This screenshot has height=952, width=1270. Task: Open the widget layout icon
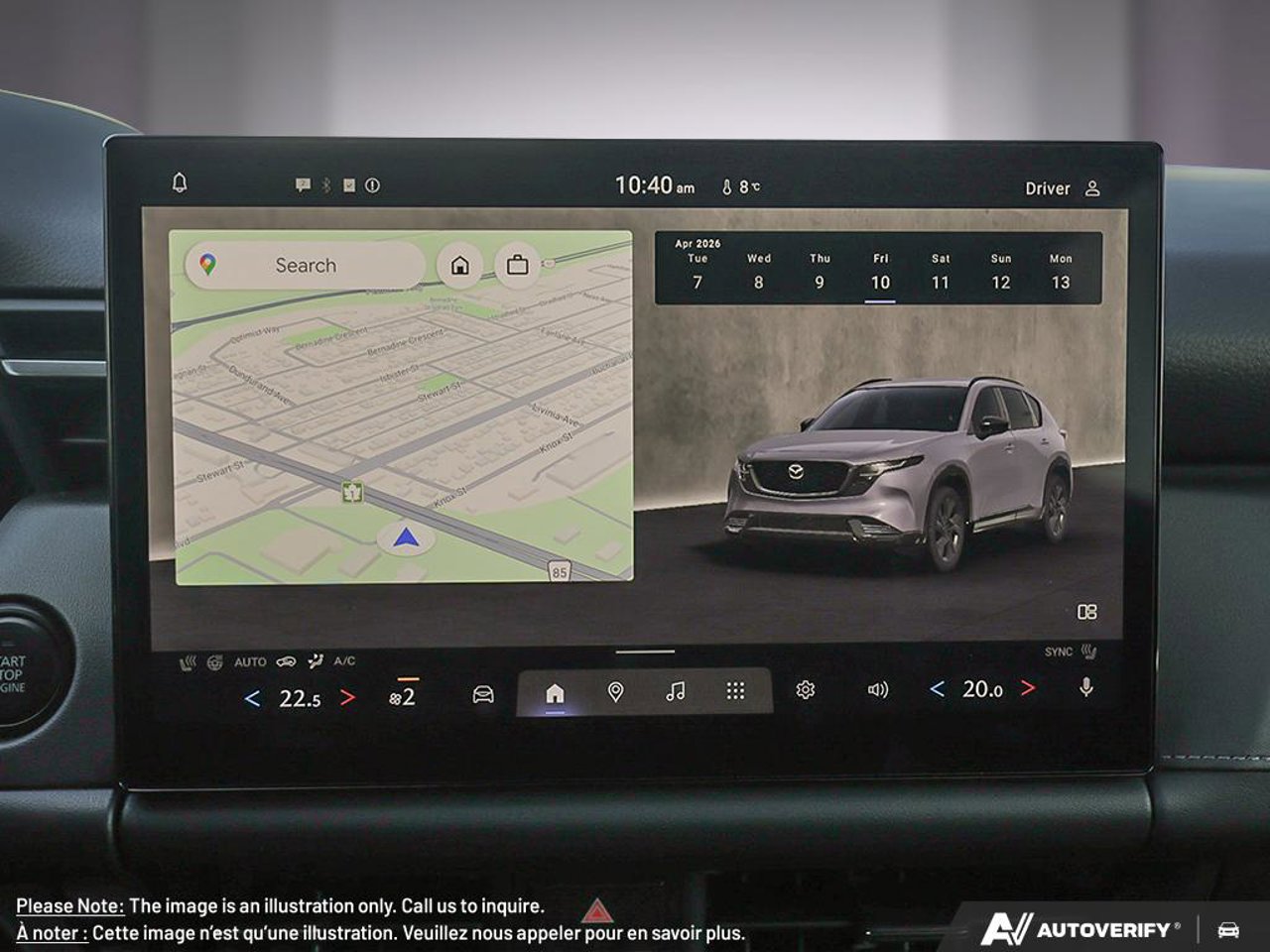coord(1086,613)
